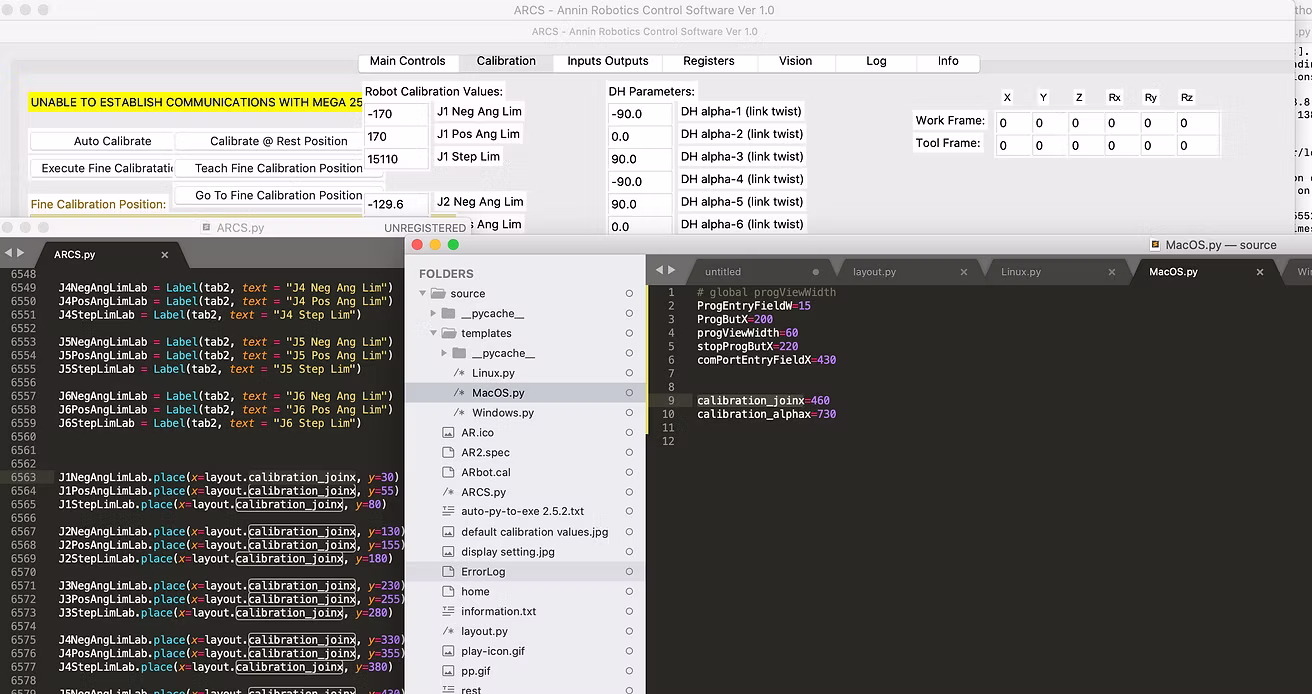Click the home file icon in sidebar

(x=448, y=592)
